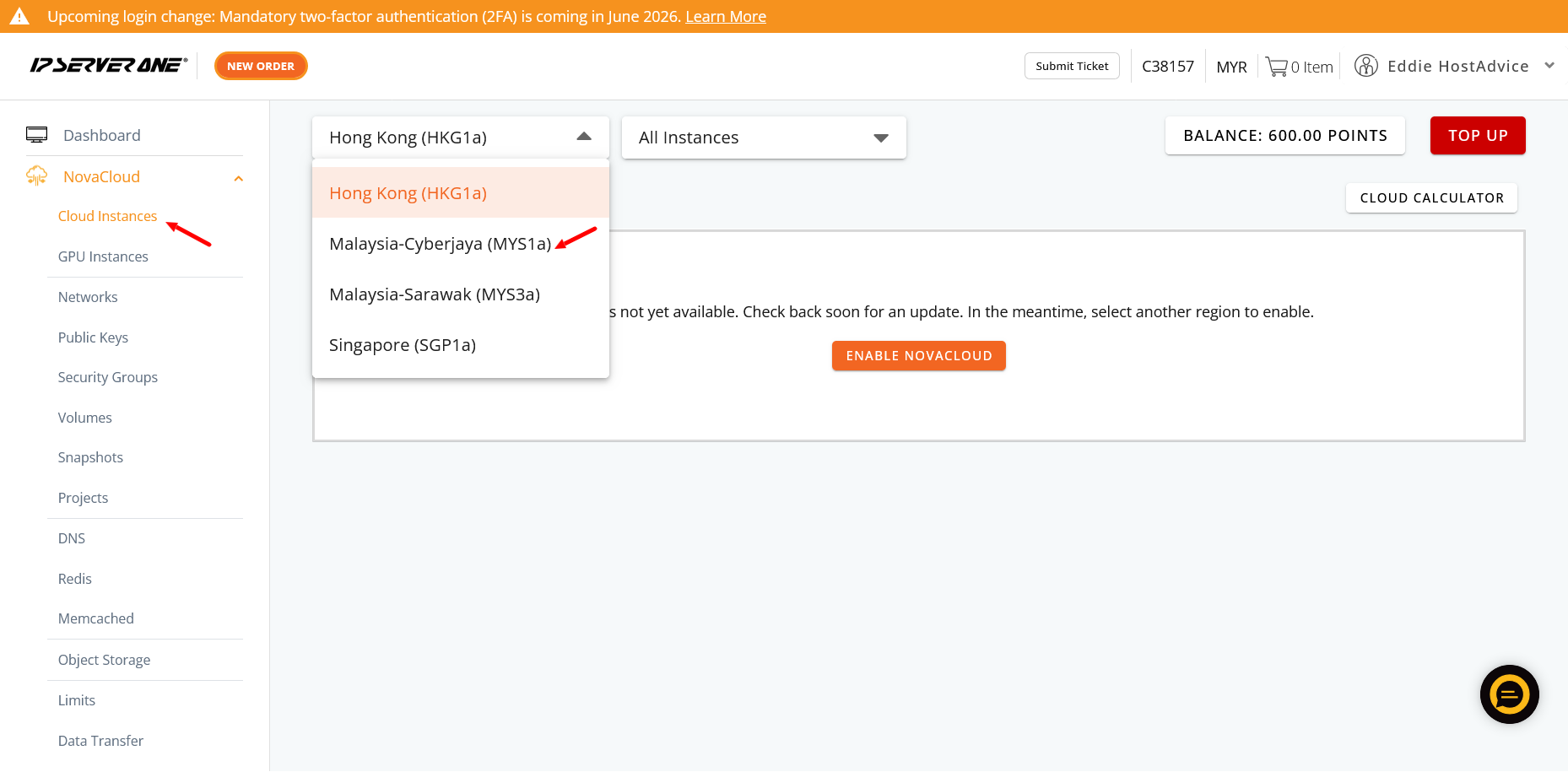Follow the Learn More link
The width and height of the screenshot is (1568, 772).
(726, 16)
